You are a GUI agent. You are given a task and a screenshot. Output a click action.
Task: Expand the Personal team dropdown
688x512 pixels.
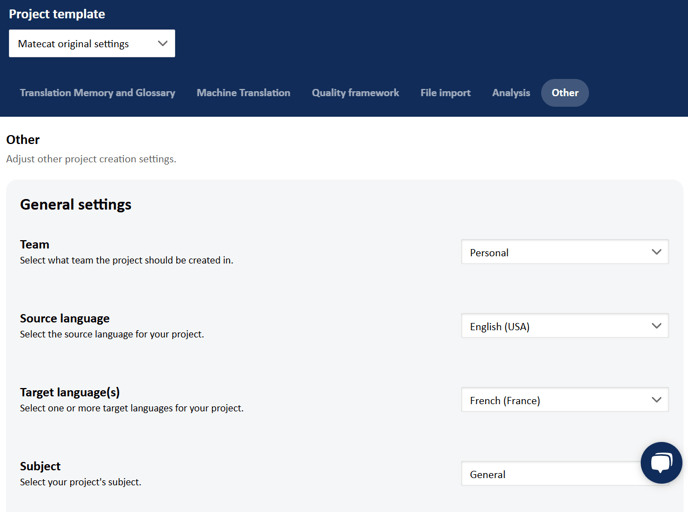(x=565, y=252)
